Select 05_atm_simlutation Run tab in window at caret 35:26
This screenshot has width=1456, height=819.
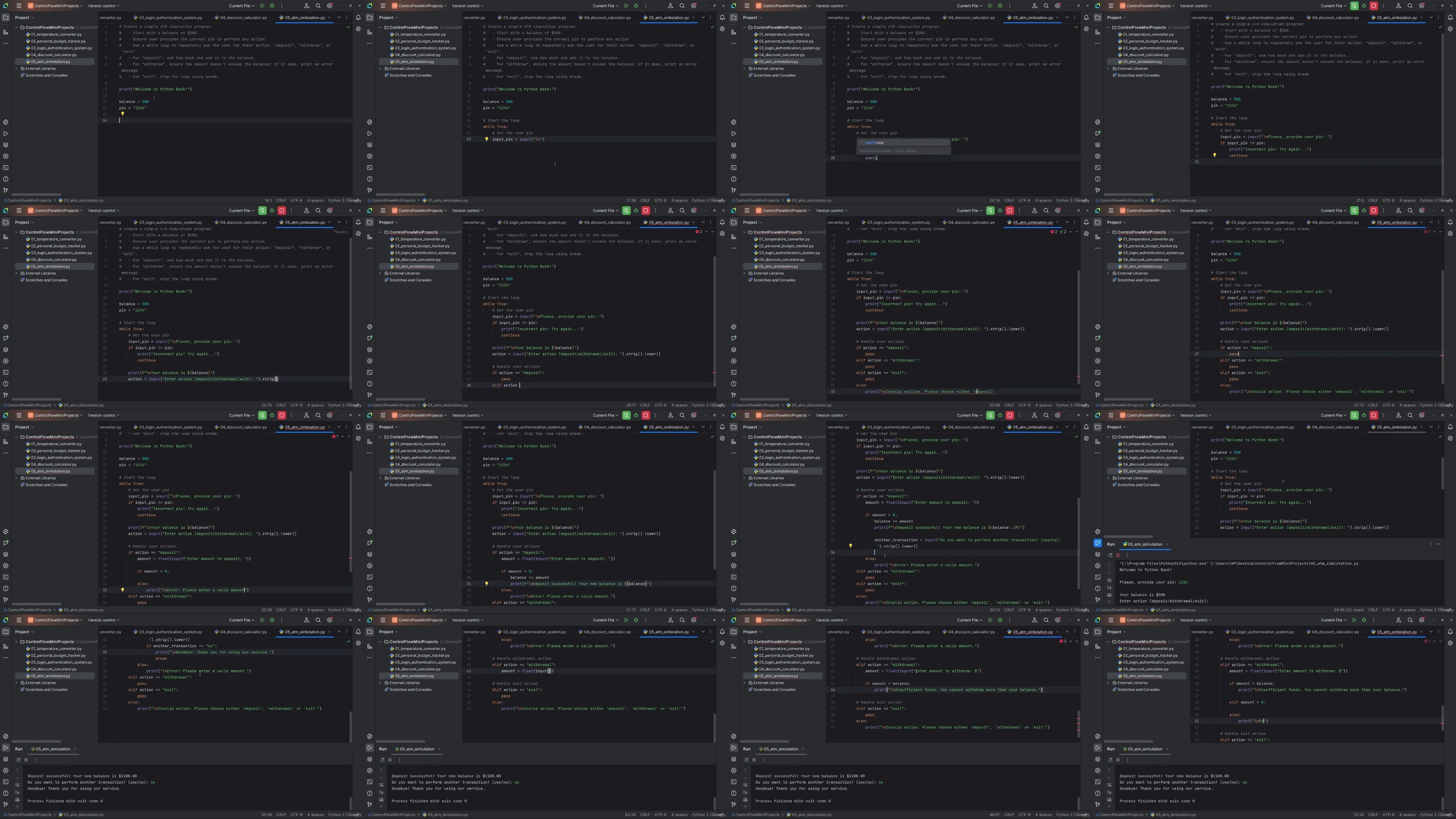[x=53, y=749]
